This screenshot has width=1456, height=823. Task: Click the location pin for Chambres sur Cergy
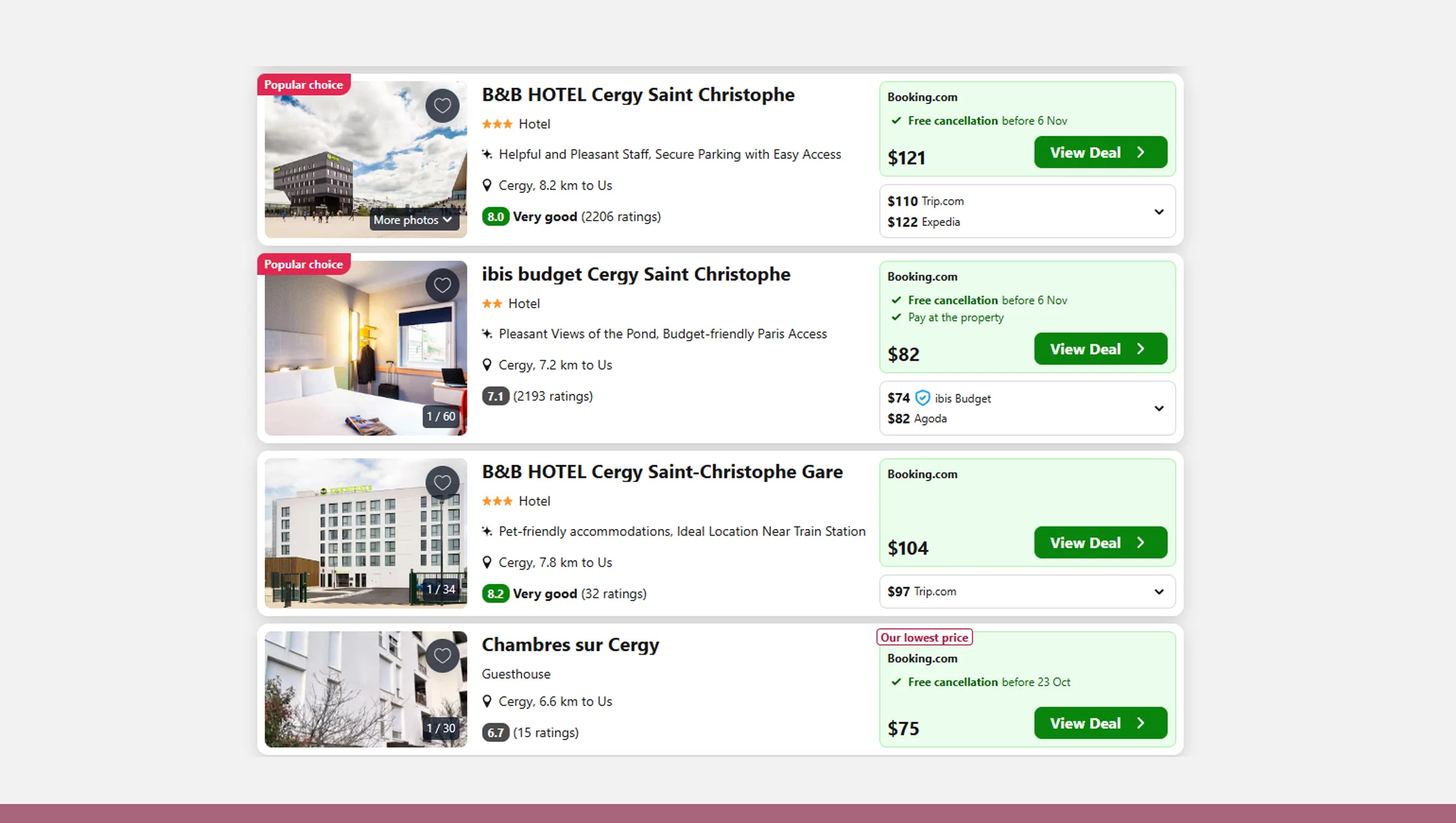(x=487, y=701)
